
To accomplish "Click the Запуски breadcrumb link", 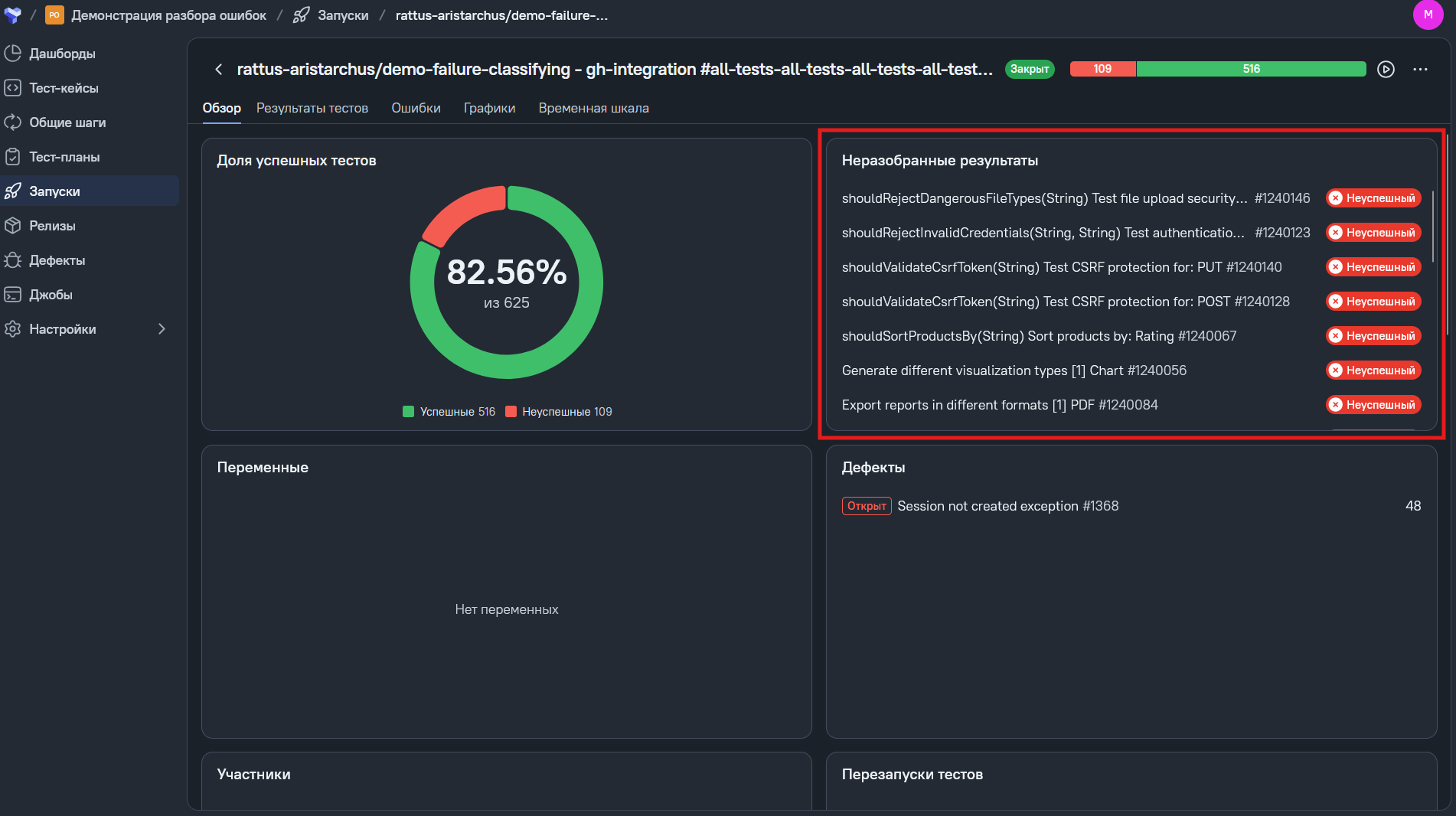I will (343, 15).
